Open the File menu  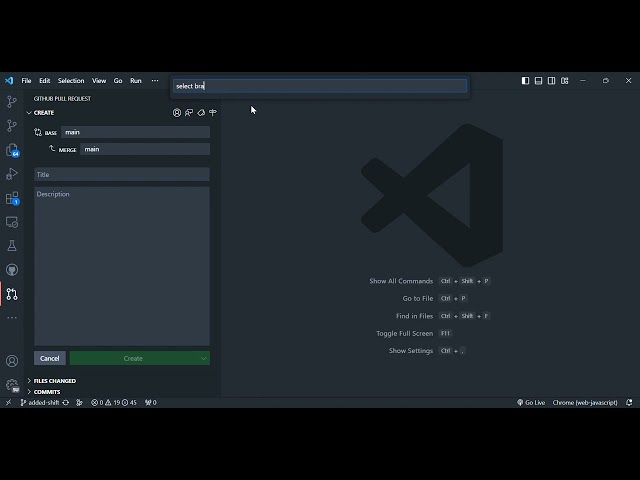coord(26,81)
